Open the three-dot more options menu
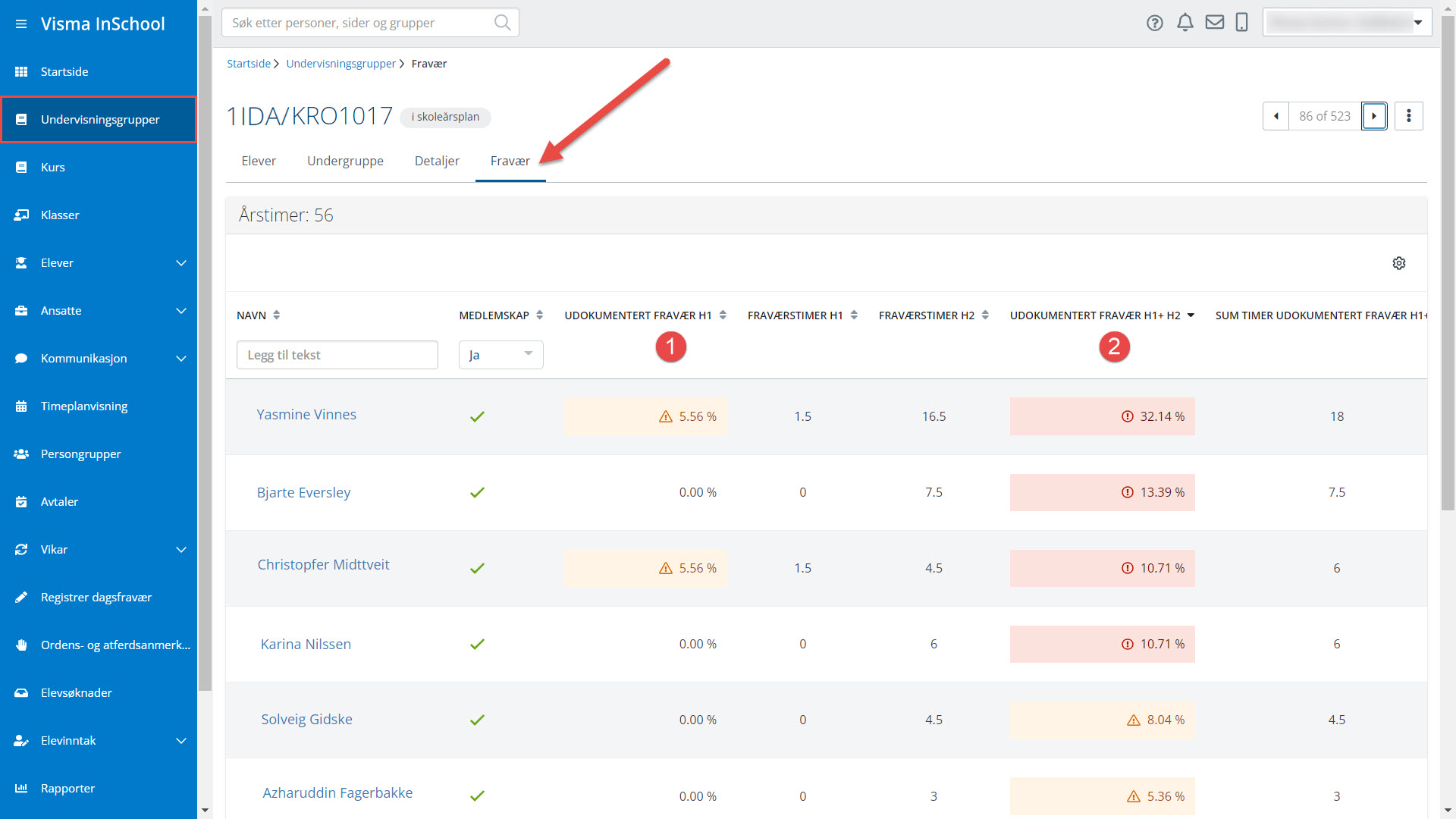Image resolution: width=1456 pixels, height=819 pixels. tap(1409, 116)
